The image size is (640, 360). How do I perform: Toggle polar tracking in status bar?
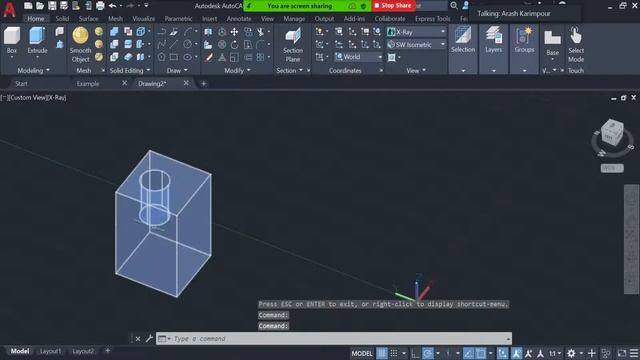428,353
